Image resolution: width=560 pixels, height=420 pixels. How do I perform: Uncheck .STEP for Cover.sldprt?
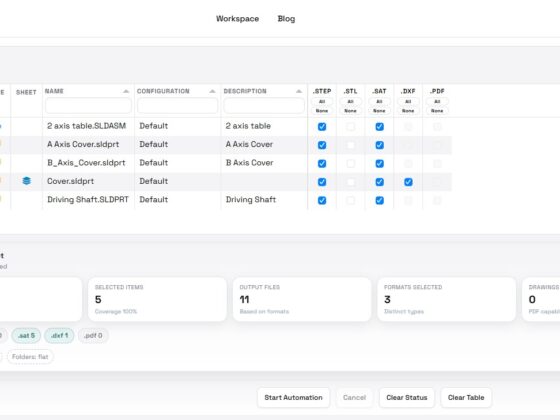click(x=322, y=182)
